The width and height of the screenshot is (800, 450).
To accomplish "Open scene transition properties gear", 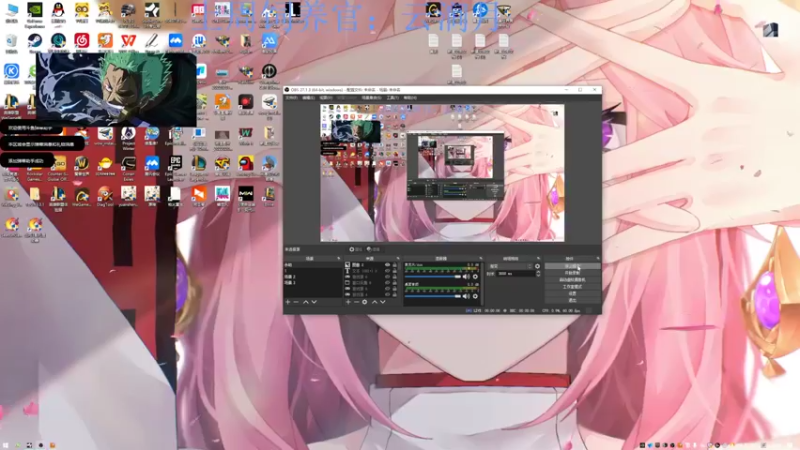I will pyautogui.click(x=537, y=266).
